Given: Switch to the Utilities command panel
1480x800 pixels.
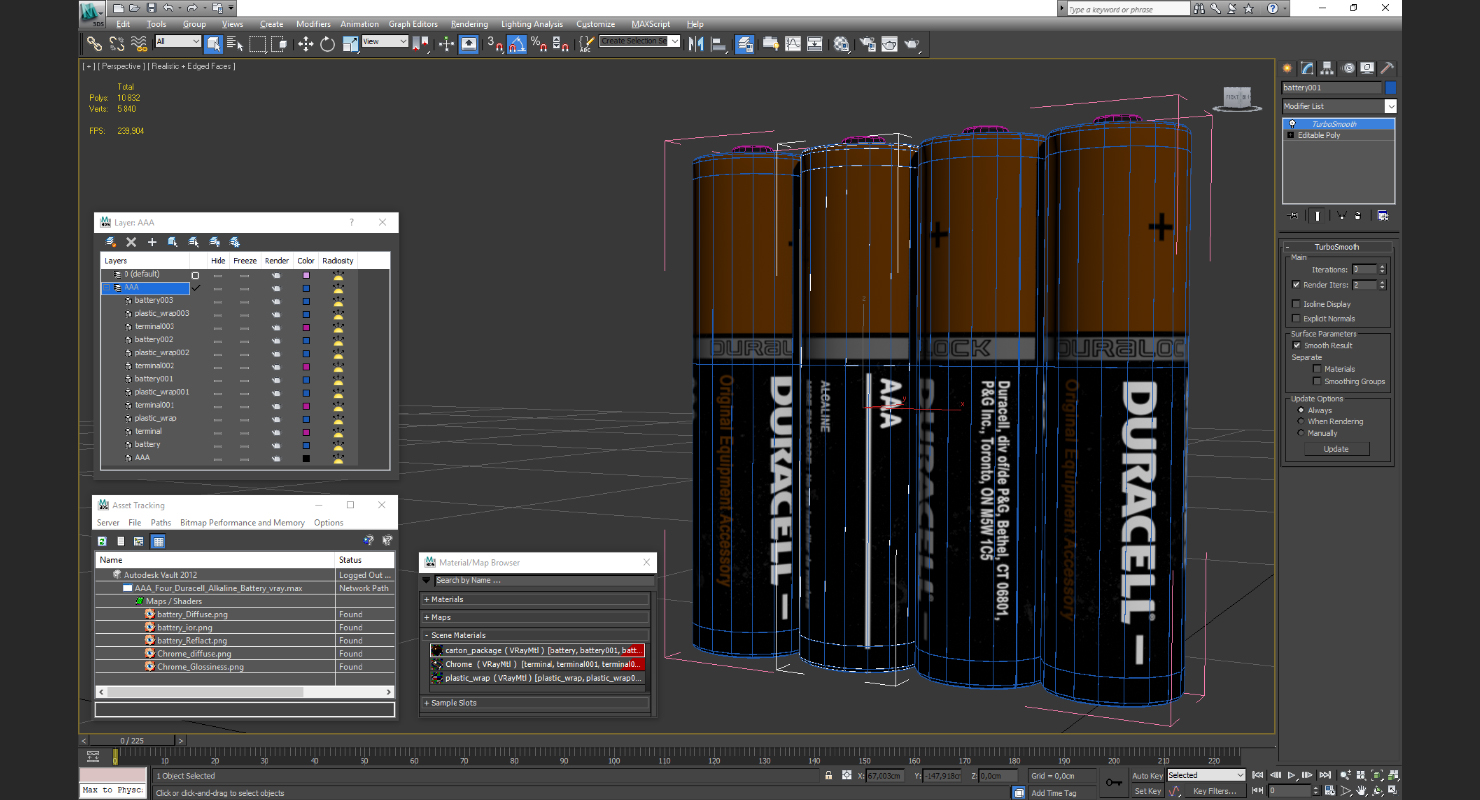Looking at the screenshot, I should coord(1387,68).
